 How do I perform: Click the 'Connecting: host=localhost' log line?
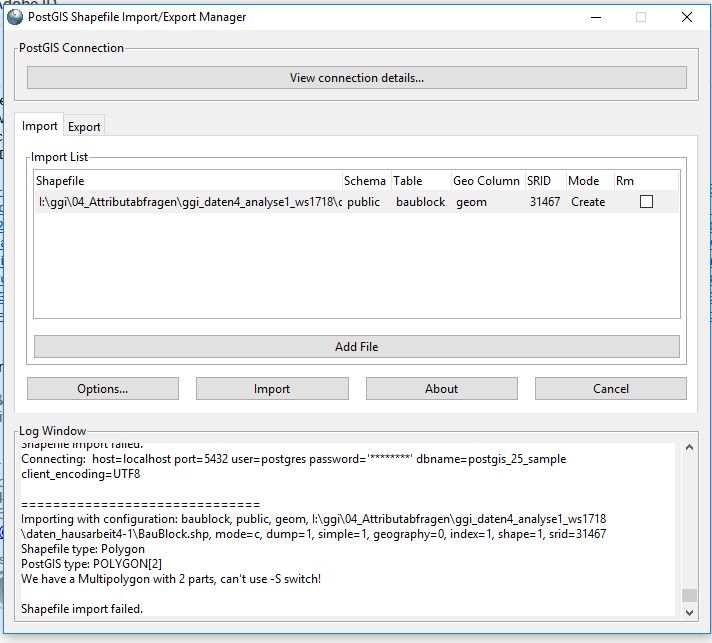pyautogui.click(x=294, y=459)
